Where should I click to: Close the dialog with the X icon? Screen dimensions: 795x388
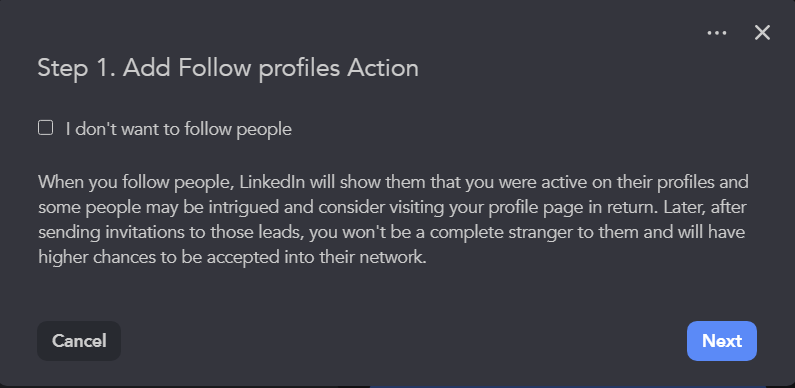tap(762, 33)
